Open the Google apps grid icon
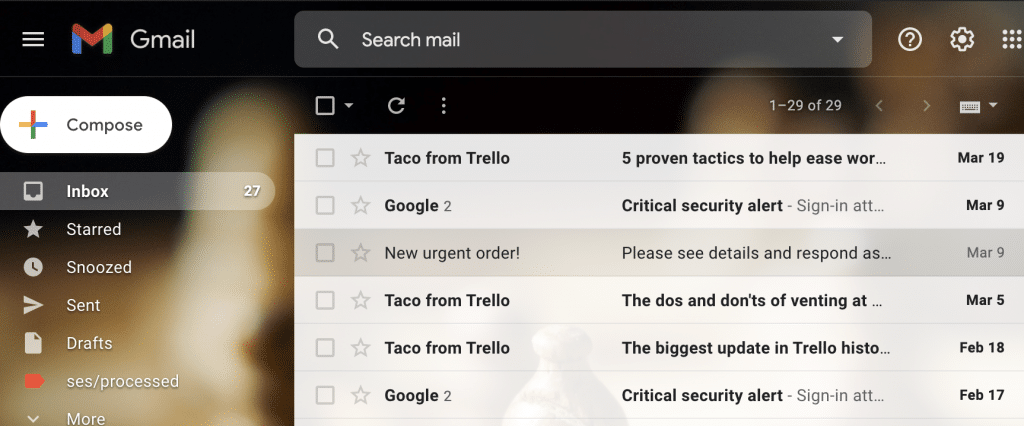 (1011, 39)
